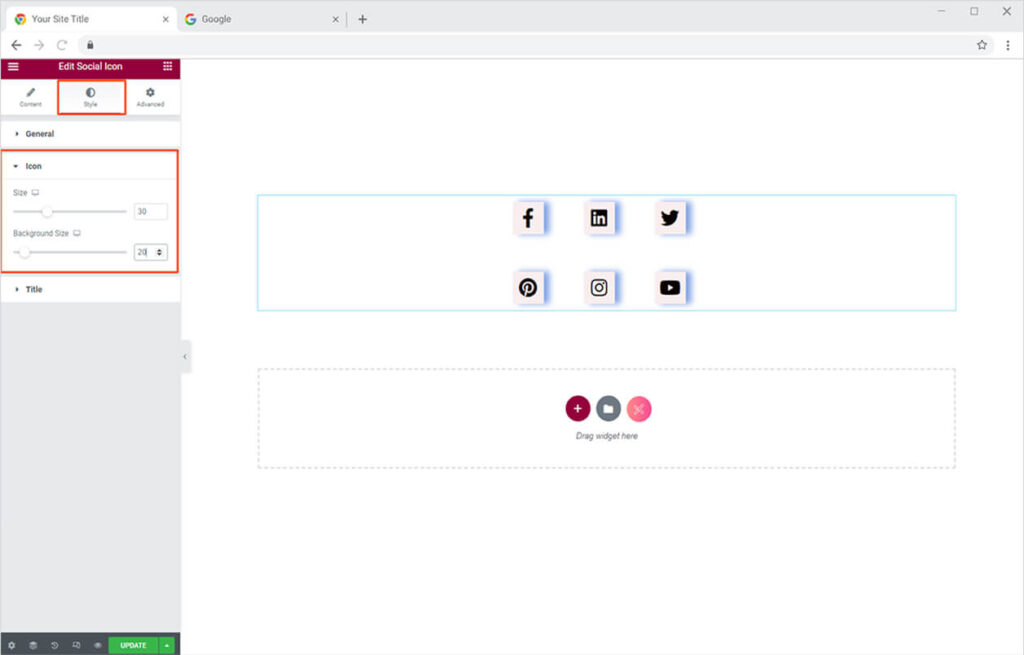
Task: Expand the Title section
Action: [33, 289]
